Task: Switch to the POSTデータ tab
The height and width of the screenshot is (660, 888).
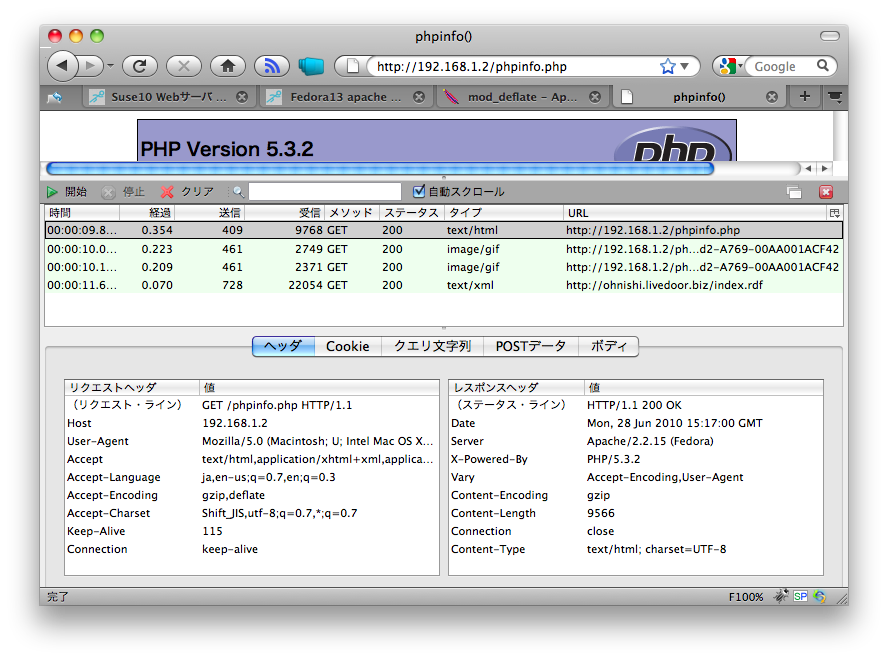Action: point(531,346)
